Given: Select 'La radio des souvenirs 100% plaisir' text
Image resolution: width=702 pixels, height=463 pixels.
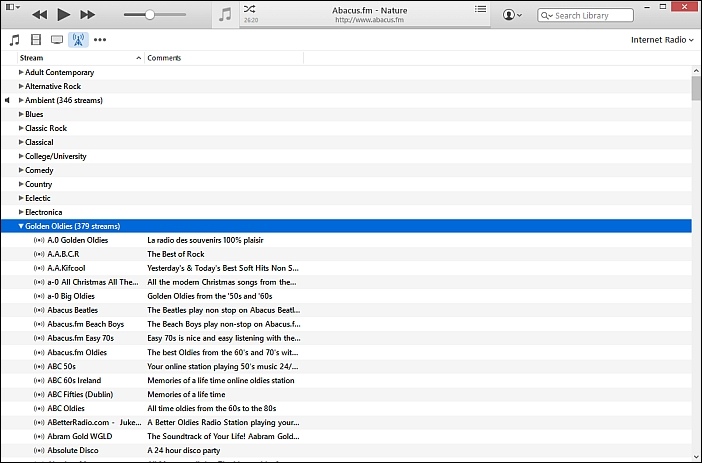Looking at the screenshot, I should [205, 240].
